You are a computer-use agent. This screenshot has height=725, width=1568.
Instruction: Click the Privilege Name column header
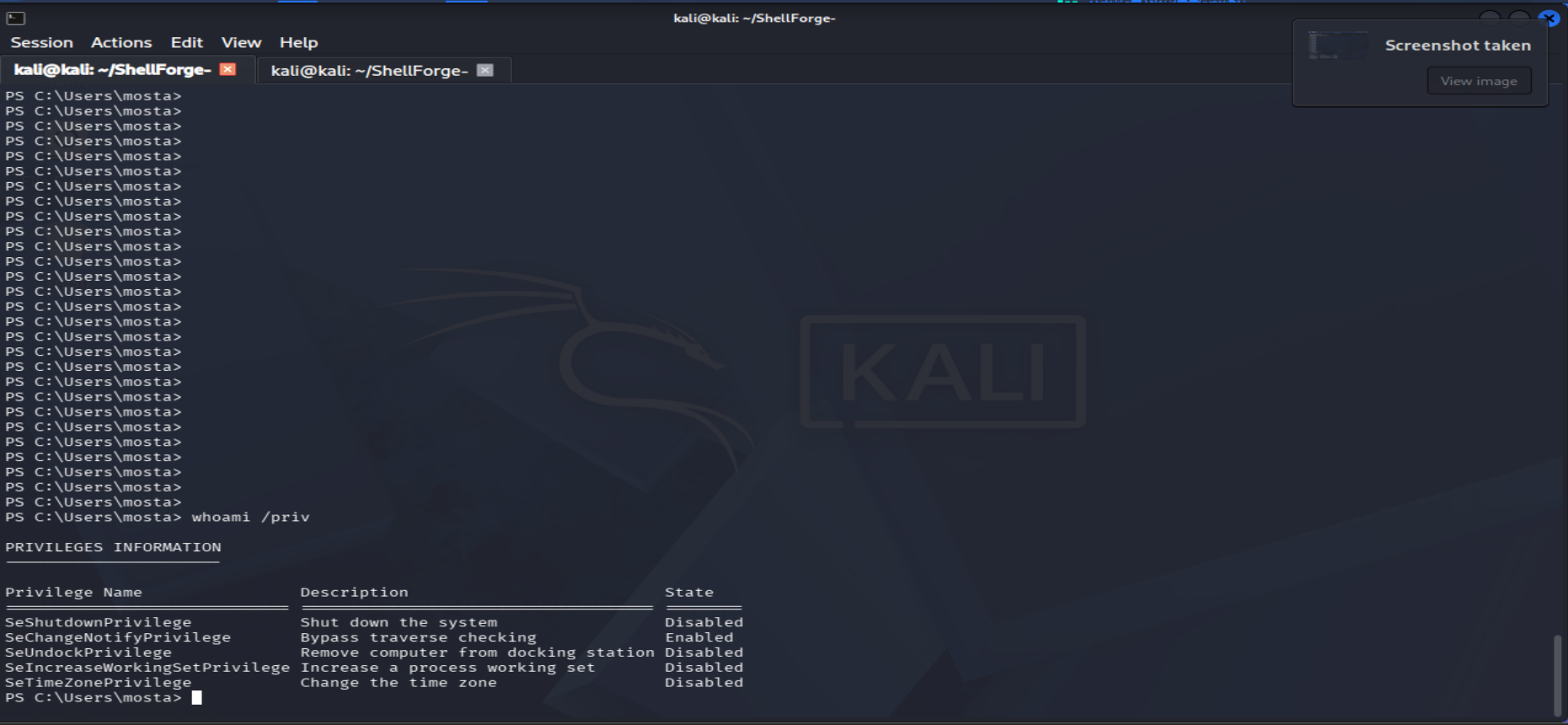point(73,593)
